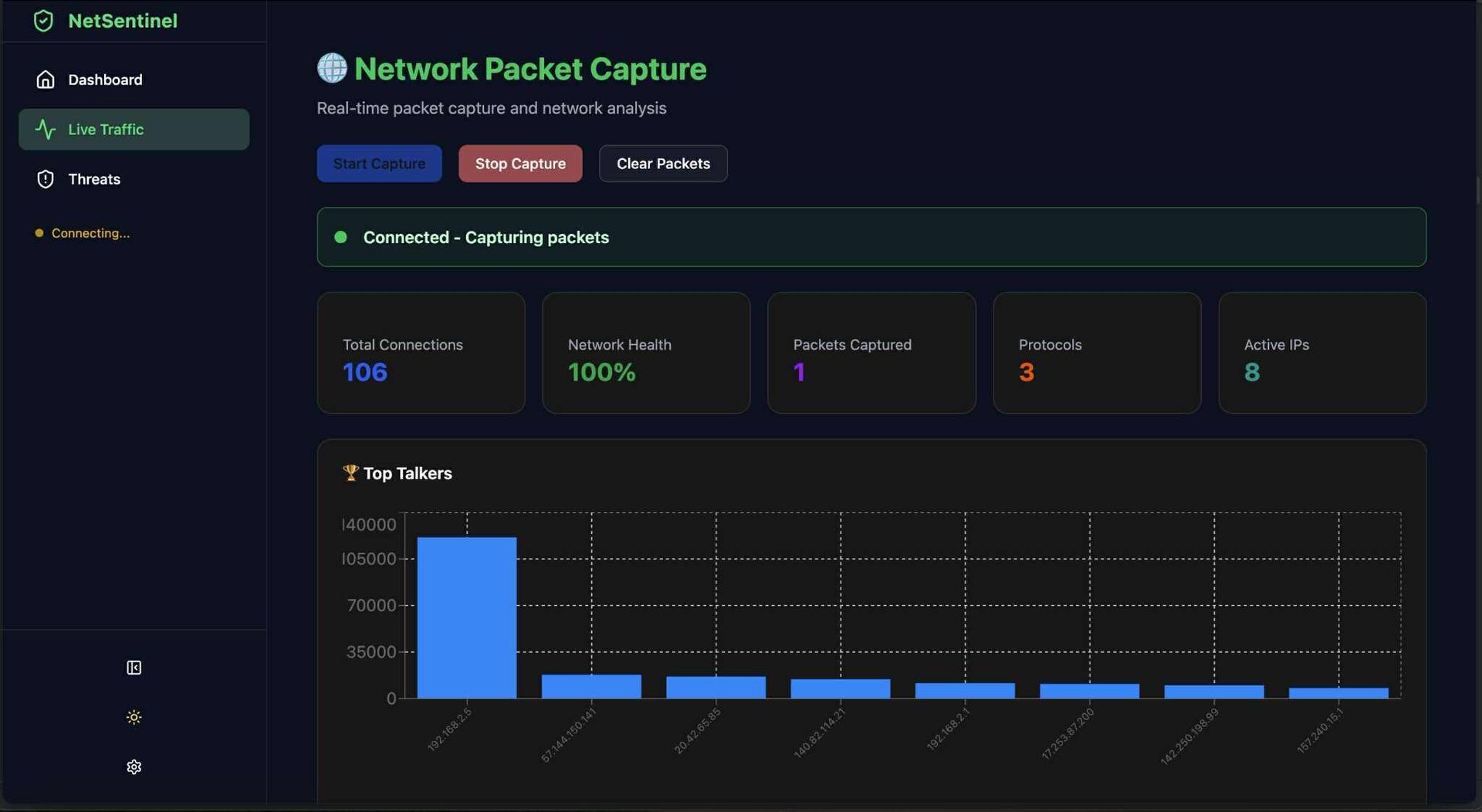
Task: Click the bar for 20.42.65.85
Action: pos(716,687)
